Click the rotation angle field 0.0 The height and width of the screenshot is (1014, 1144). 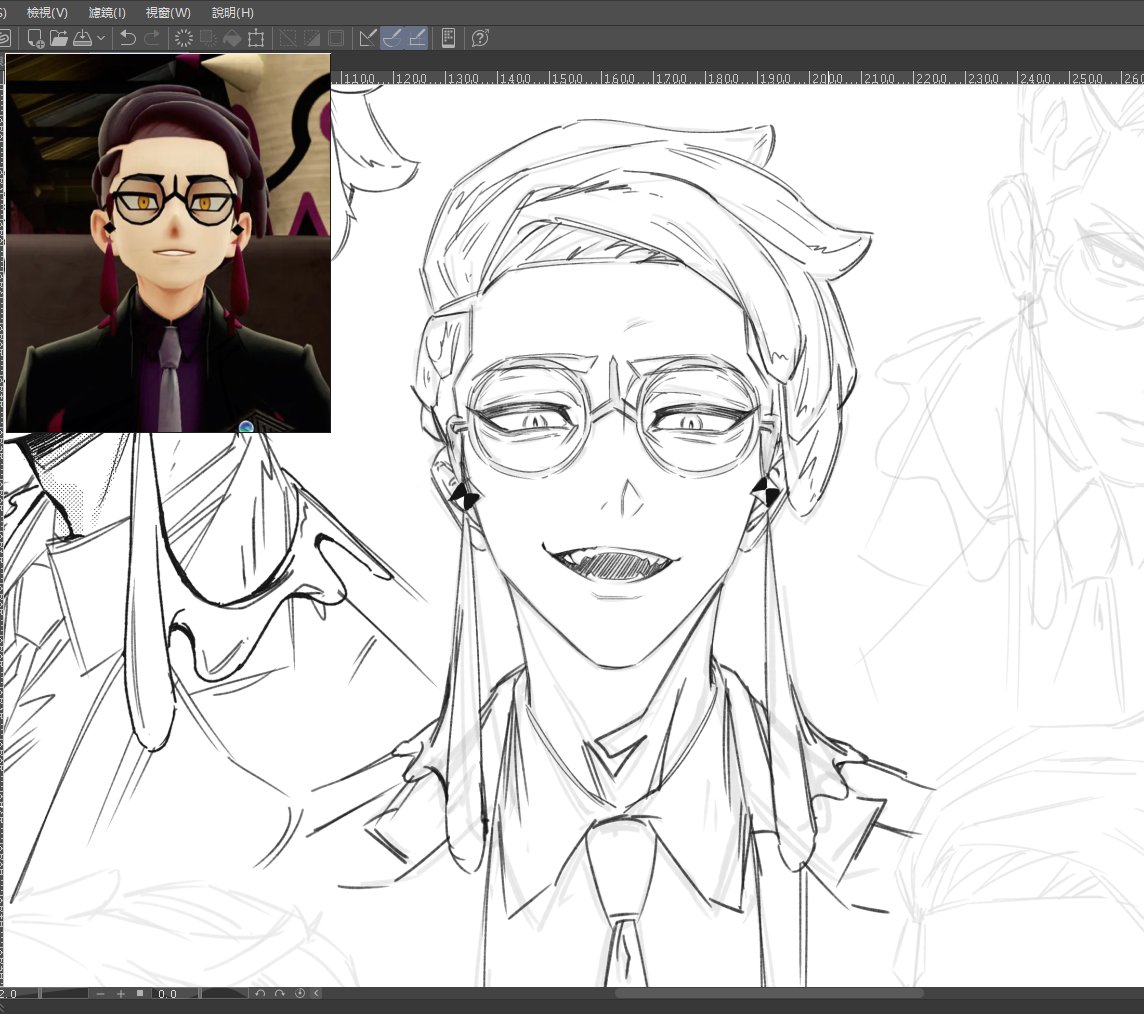point(168,994)
